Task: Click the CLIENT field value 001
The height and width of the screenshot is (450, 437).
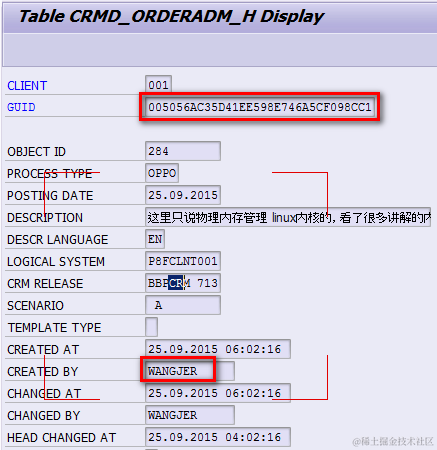Action: [x=158, y=85]
